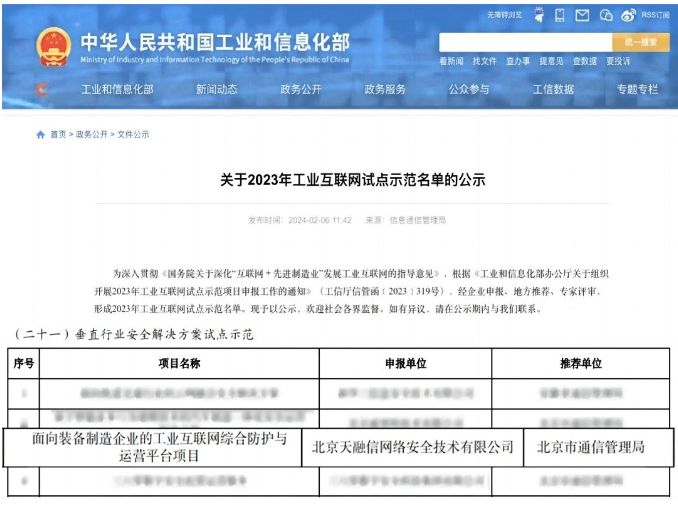Open the RSS订阅 link
The image size is (678, 508).
[x=655, y=15]
